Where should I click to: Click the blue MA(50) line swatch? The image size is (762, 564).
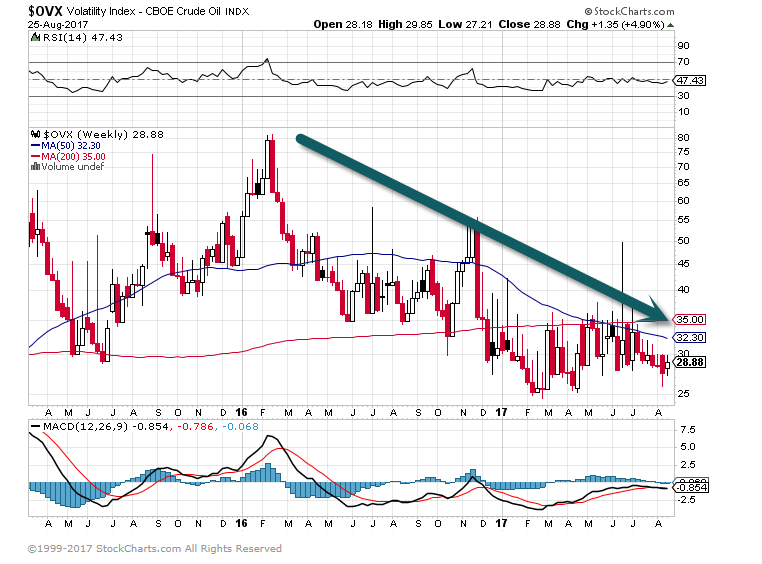35,145
